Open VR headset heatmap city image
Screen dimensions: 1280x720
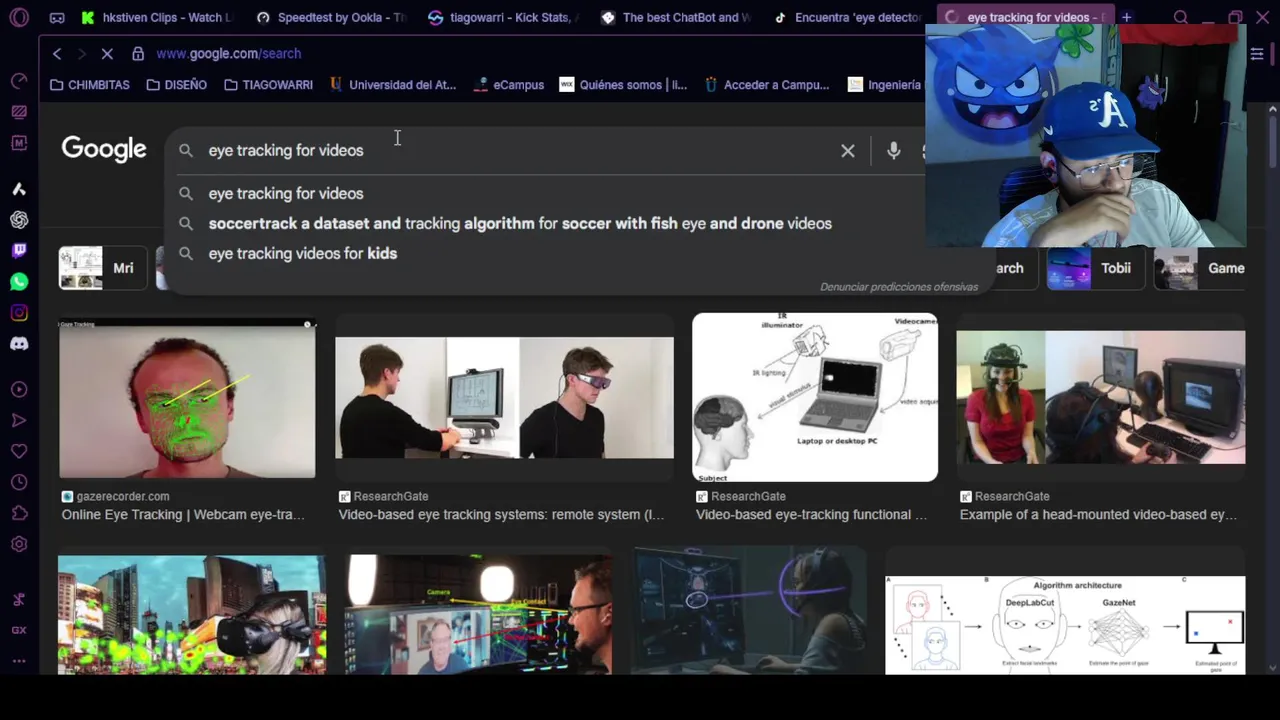pos(192,615)
